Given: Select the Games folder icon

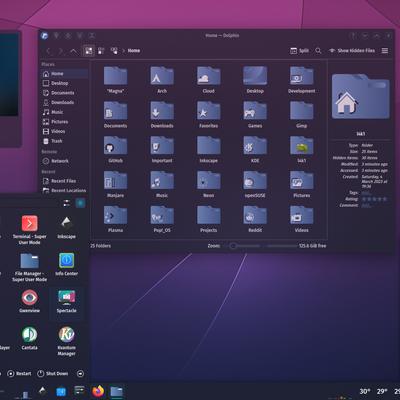Looking at the screenshot, I should click(x=255, y=111).
